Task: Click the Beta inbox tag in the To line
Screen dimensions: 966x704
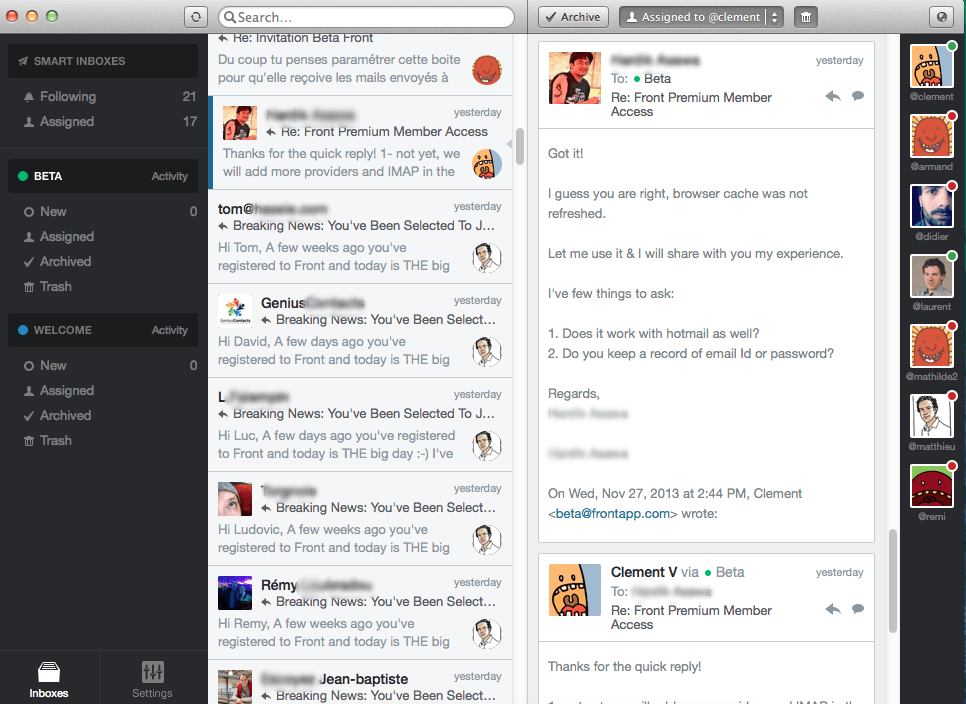Action: pos(652,79)
